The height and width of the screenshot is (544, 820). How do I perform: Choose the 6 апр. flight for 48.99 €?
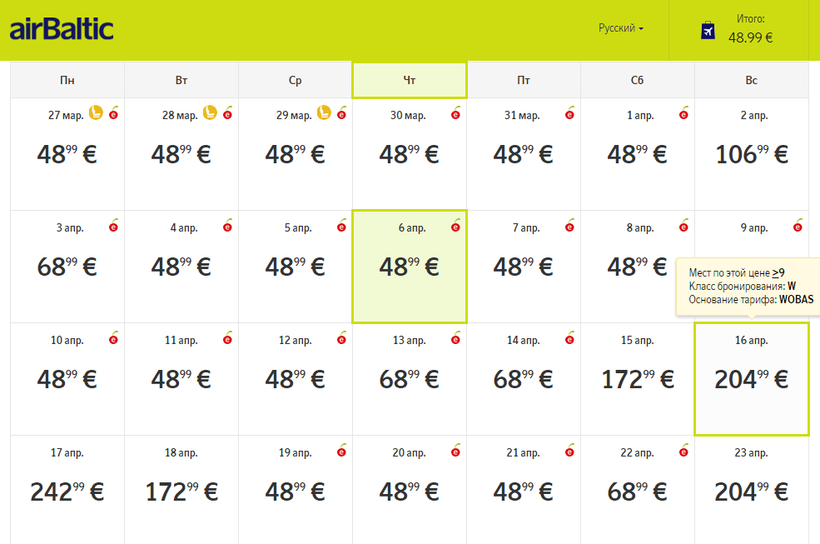[x=409, y=267]
